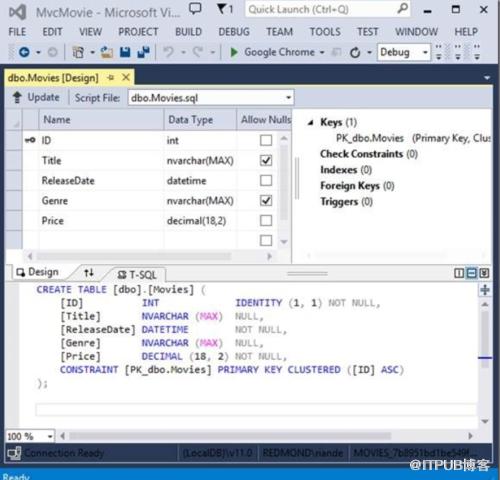Click the connection status icon in status bar
This screenshot has width=500, height=480.
click(14, 453)
